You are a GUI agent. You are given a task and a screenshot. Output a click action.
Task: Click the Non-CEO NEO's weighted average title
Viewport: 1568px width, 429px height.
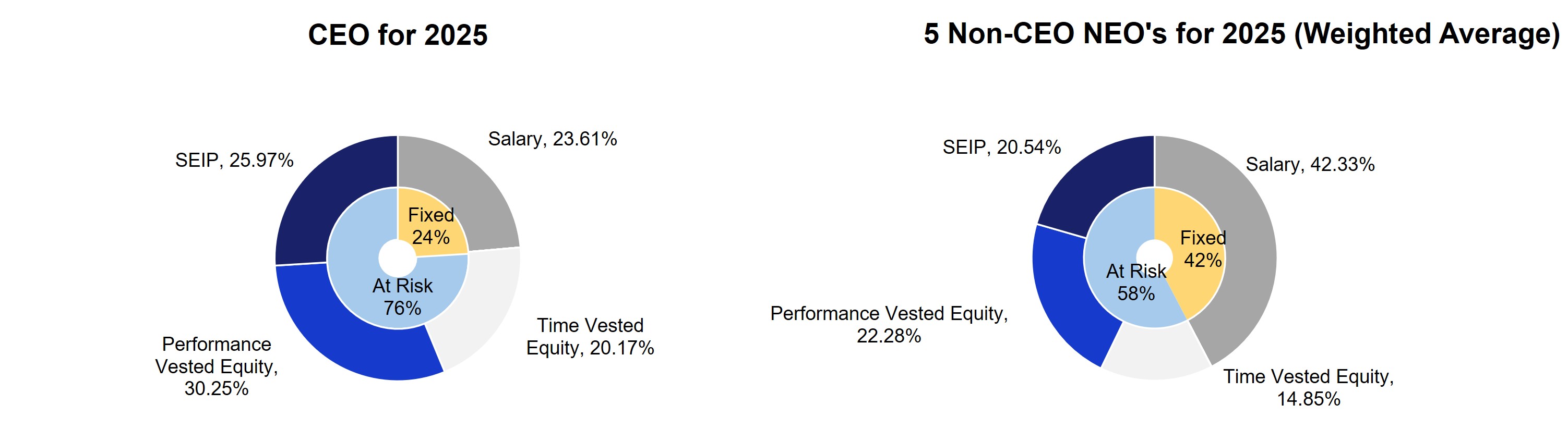point(1242,34)
